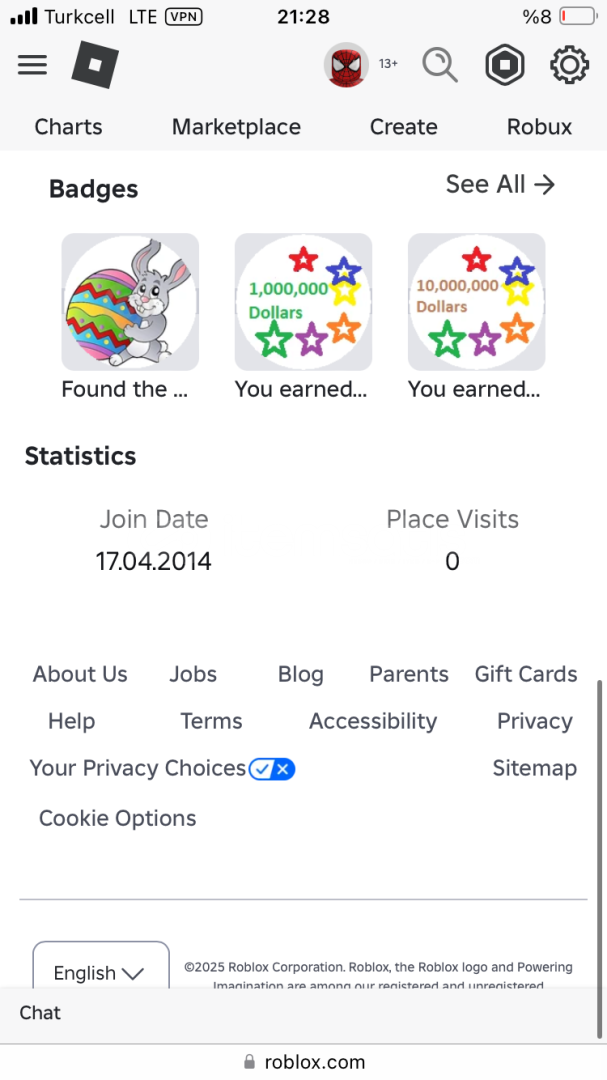607x1080 pixels.
Task: Expand the English language dropdown
Action: 100,972
